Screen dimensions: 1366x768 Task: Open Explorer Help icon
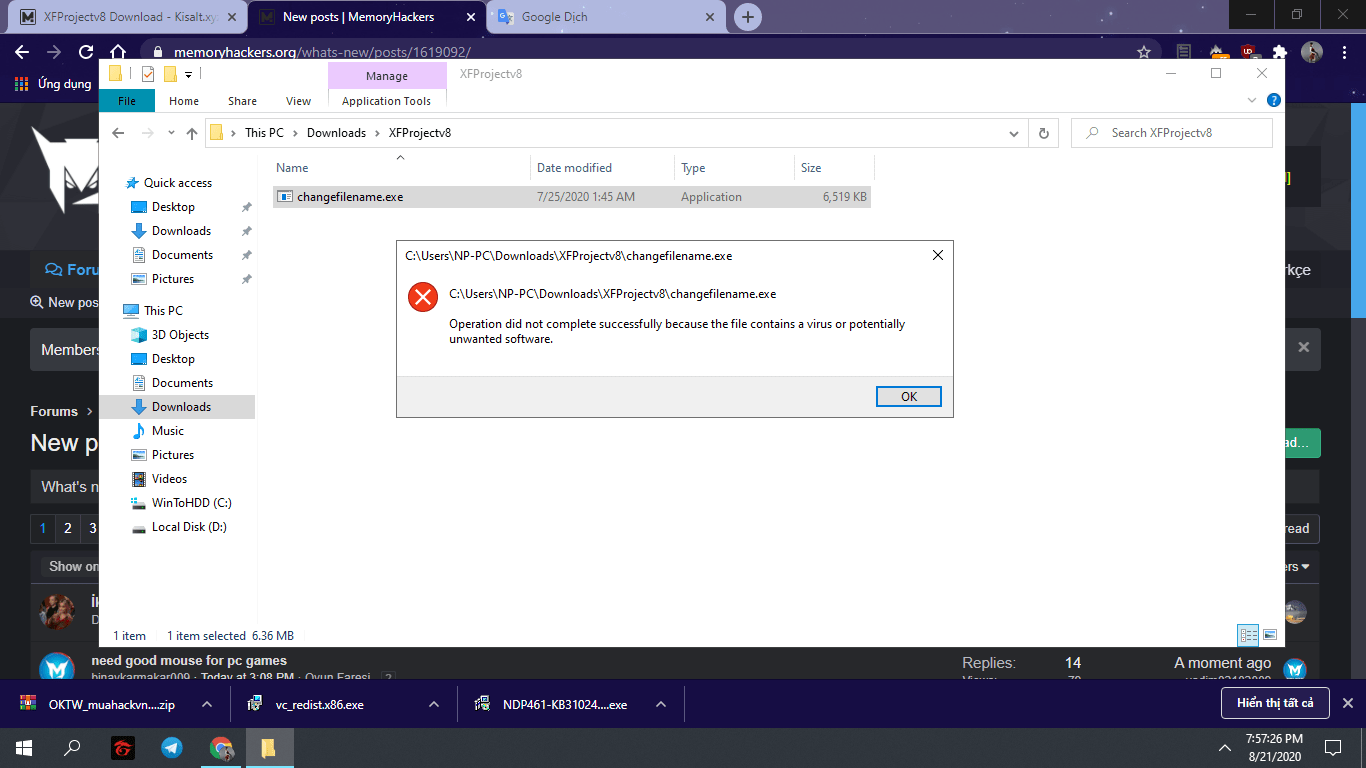pos(1273,101)
